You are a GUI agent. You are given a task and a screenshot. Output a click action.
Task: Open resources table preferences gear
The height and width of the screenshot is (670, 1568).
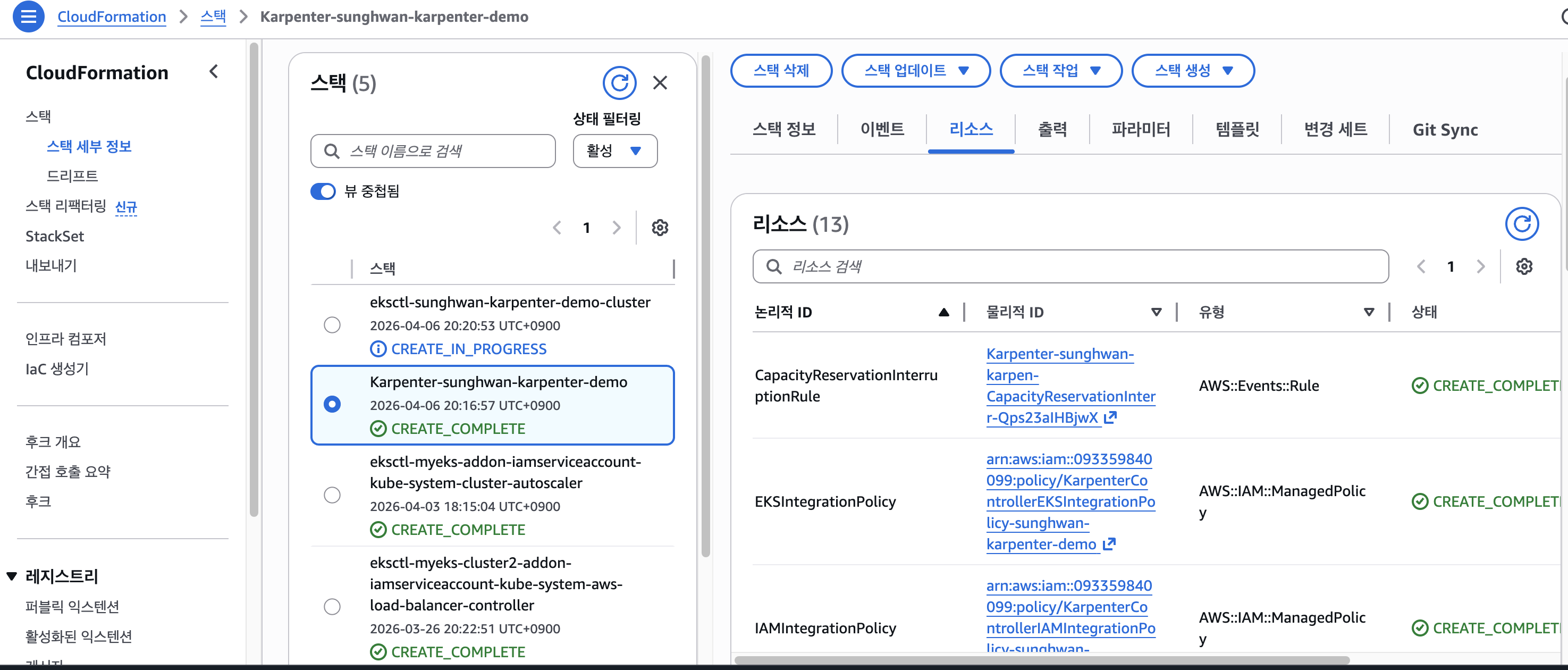click(1524, 267)
